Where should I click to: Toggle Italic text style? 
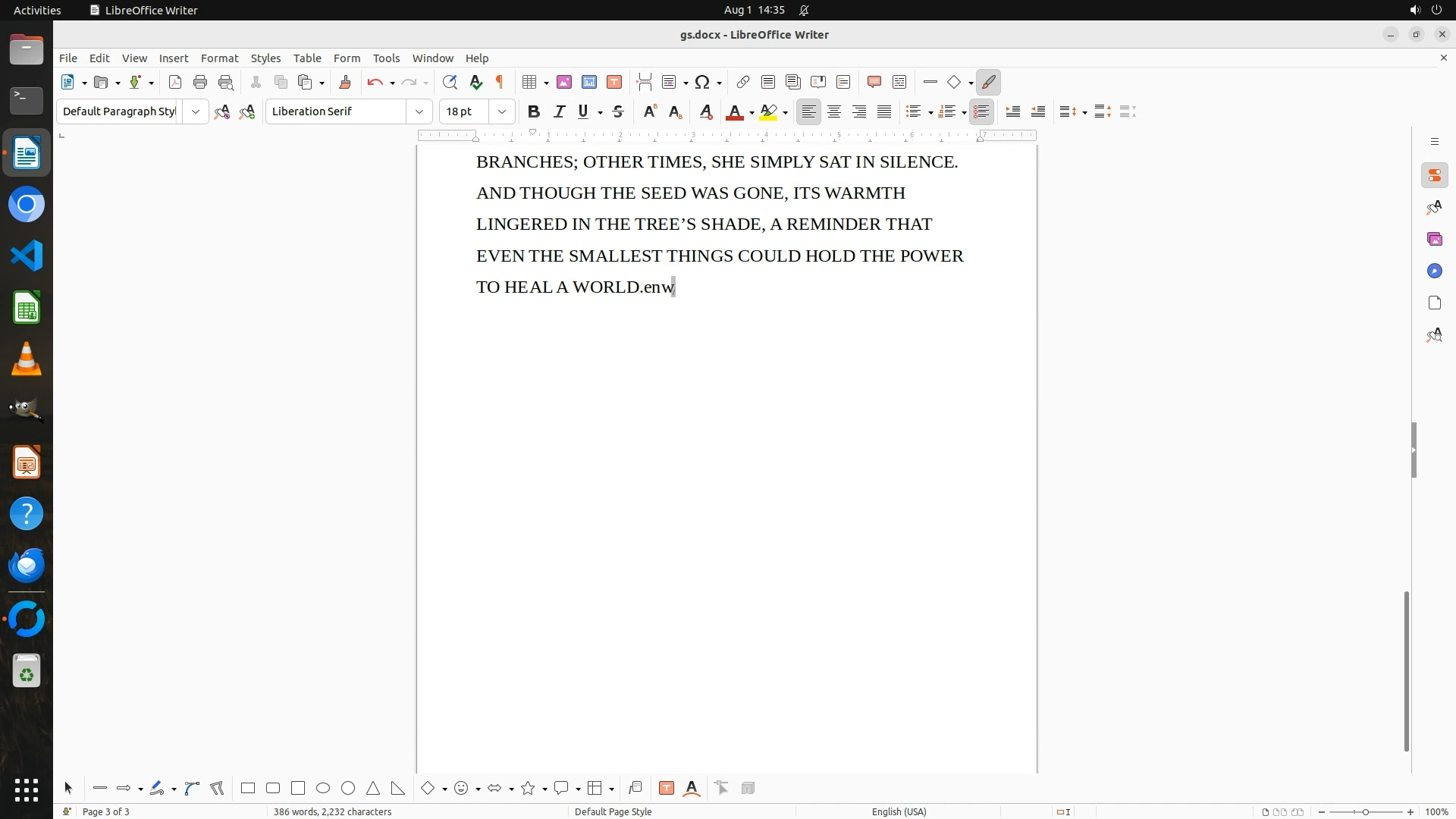(x=559, y=111)
